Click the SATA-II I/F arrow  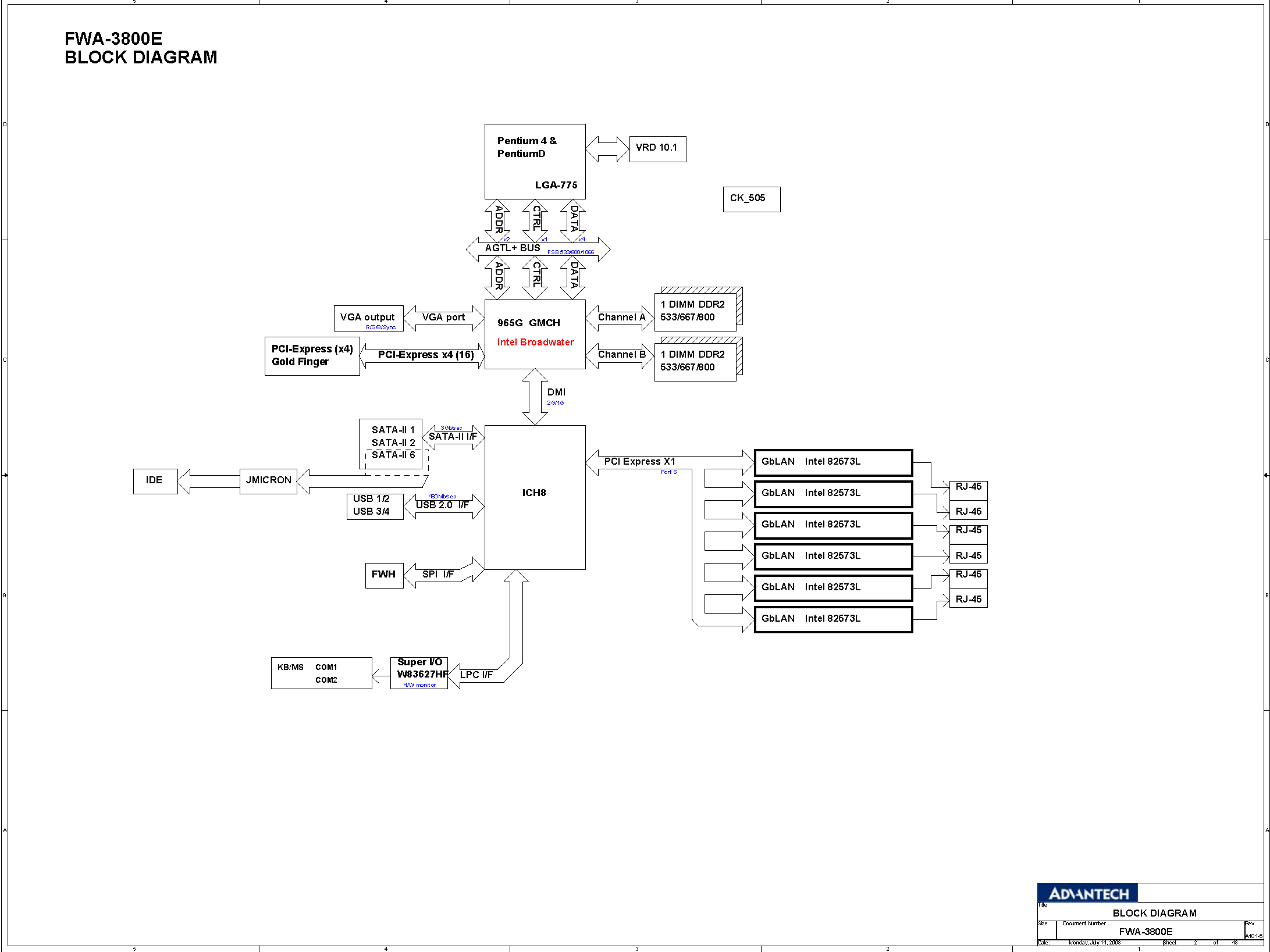click(453, 437)
